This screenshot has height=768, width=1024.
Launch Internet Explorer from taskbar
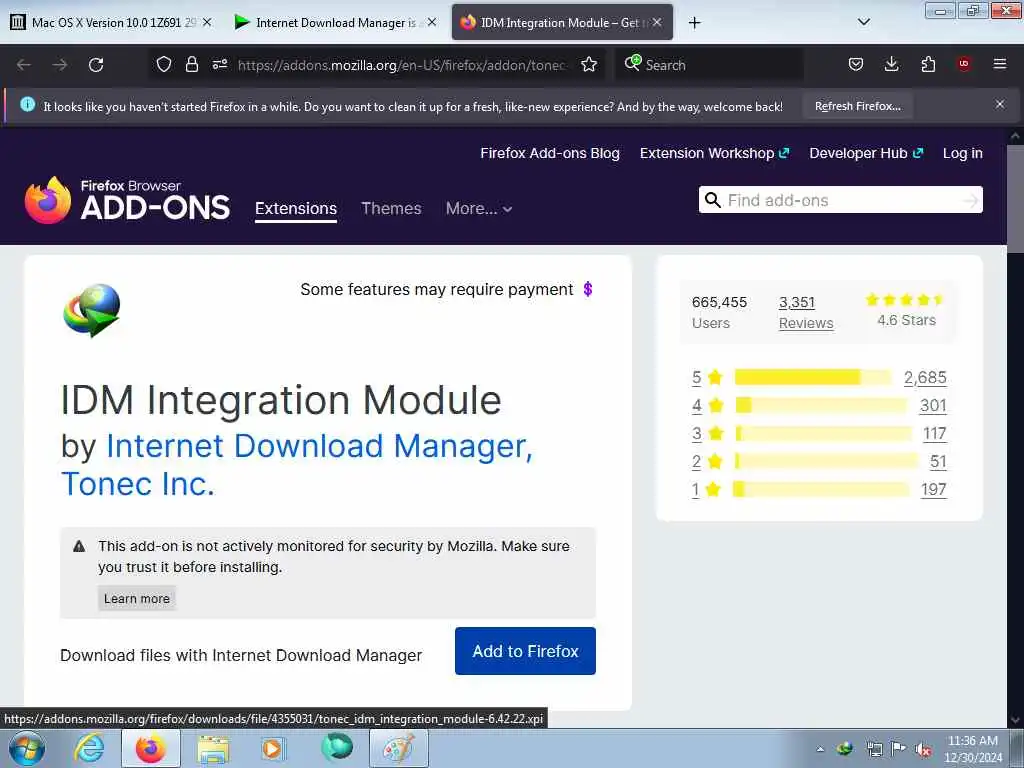(x=89, y=748)
